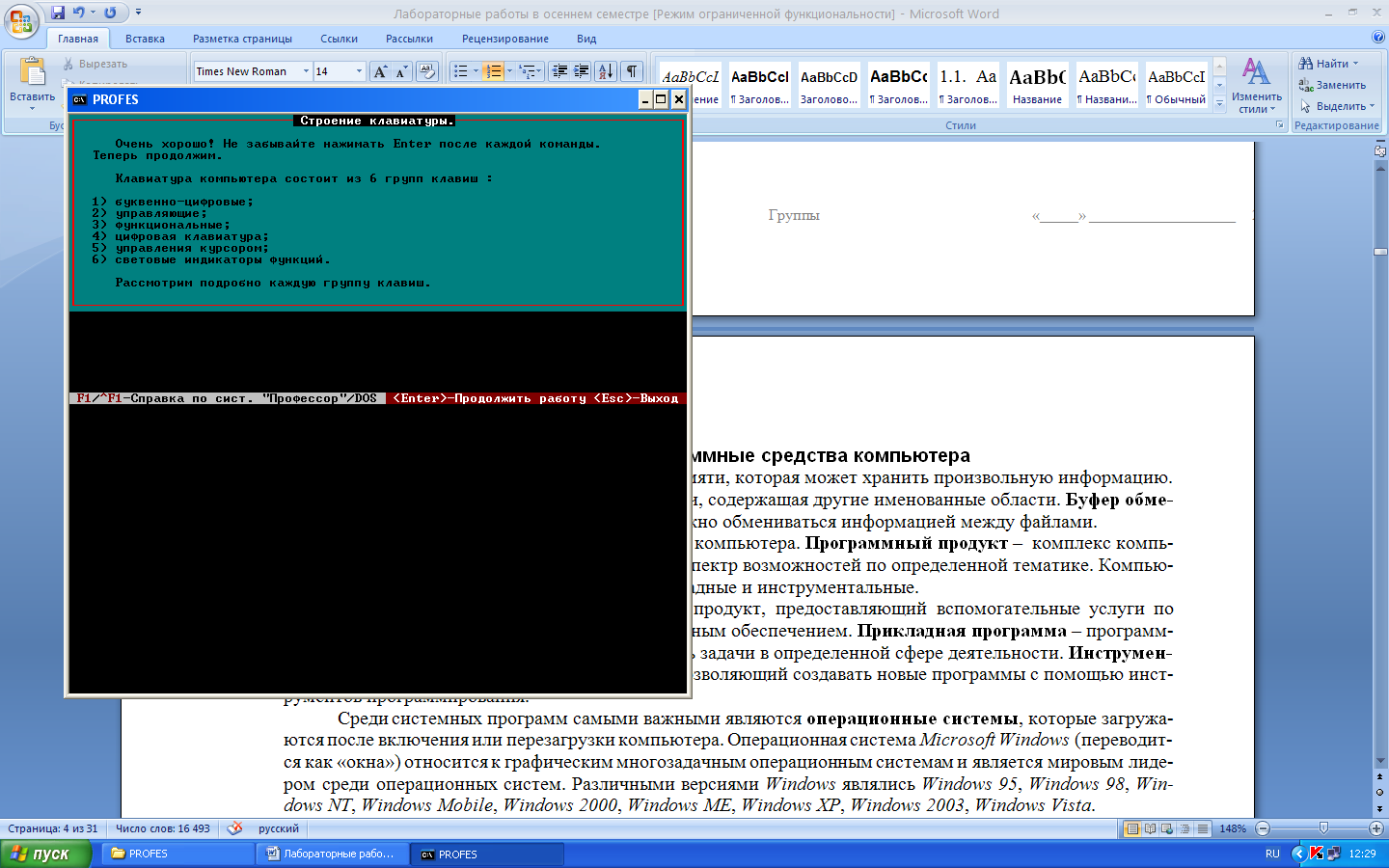Save the document via quick access toolbar

coord(58,13)
